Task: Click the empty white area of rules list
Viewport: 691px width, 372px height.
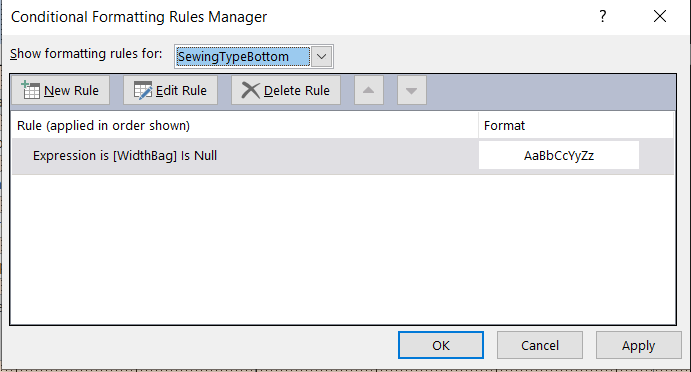Action: pos(342,249)
